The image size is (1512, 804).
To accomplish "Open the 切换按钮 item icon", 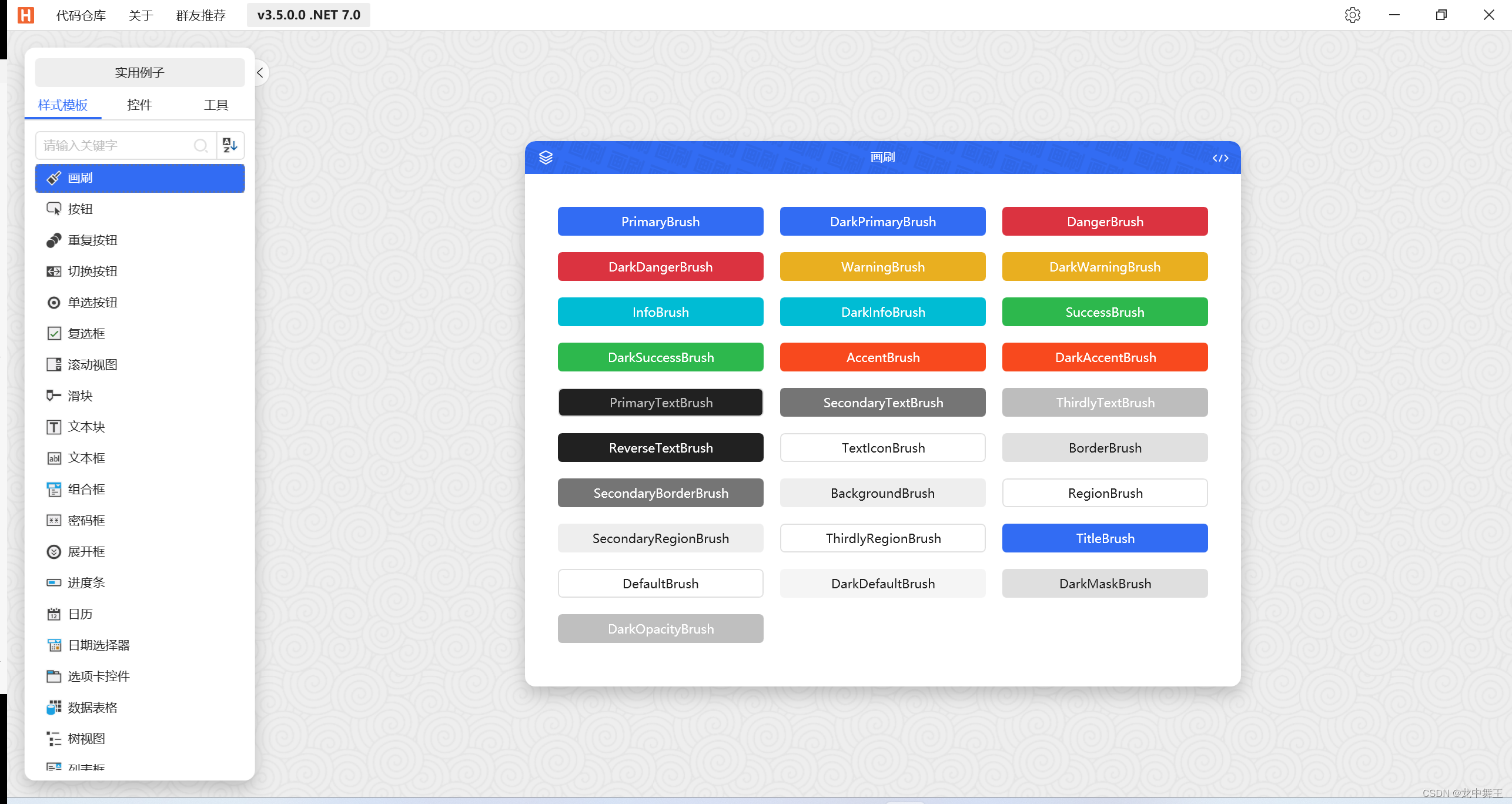I will [x=53, y=271].
